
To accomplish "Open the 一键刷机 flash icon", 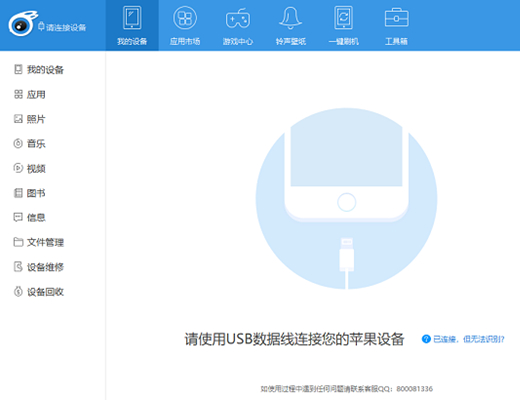I will (344, 18).
